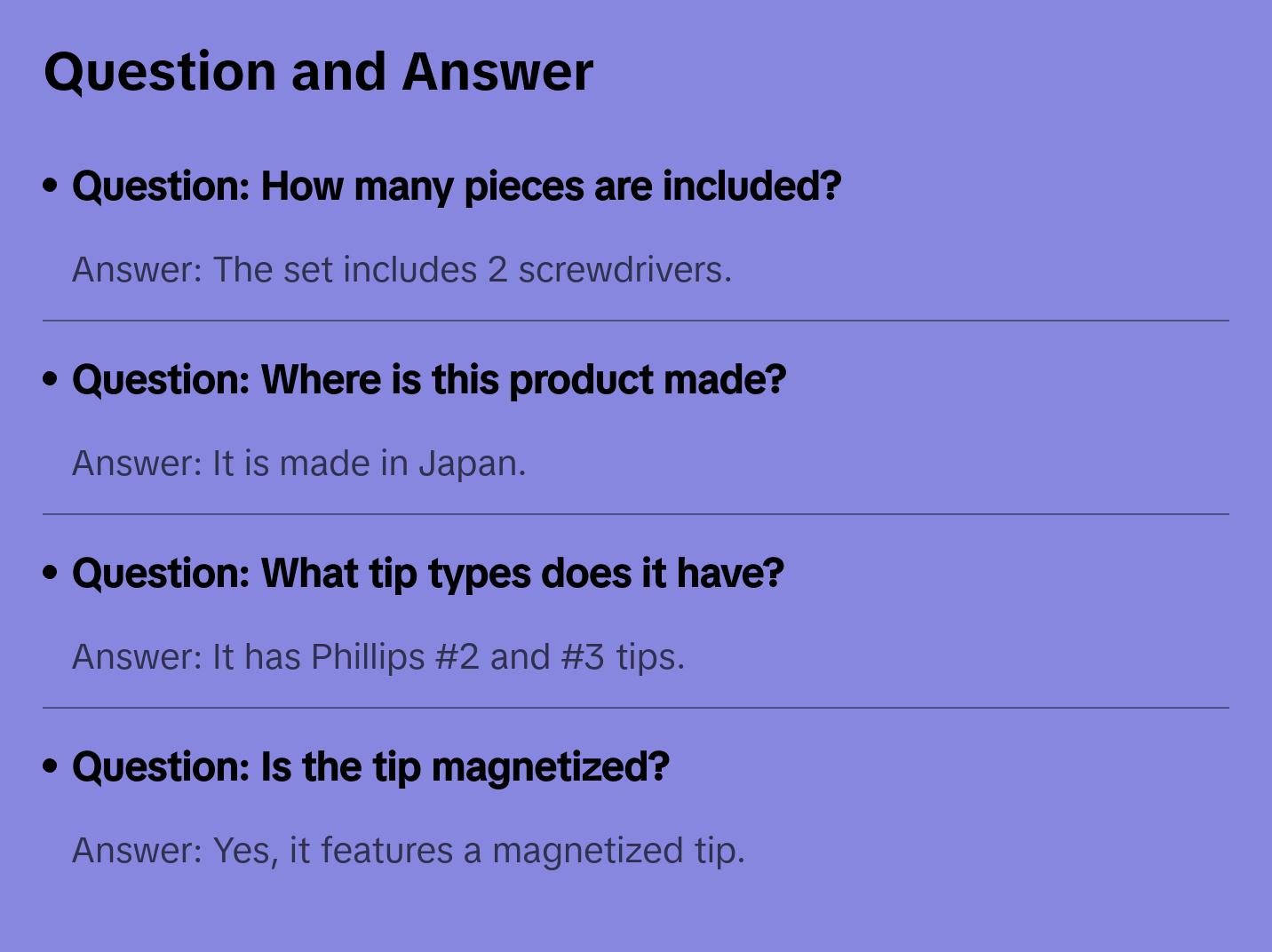Screen dimensions: 1272x952
Task: Click the word "Japan" in the second answer
Action: (x=471, y=464)
